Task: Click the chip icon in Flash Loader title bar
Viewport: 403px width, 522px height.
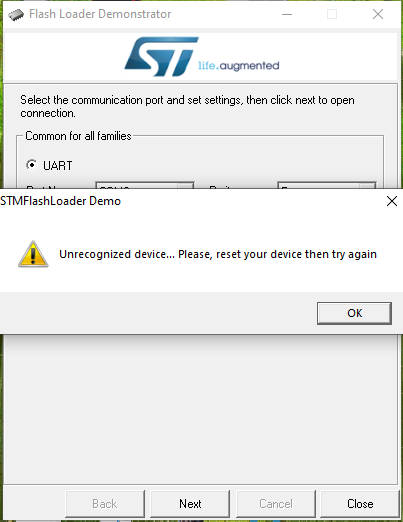Action: coord(16,14)
